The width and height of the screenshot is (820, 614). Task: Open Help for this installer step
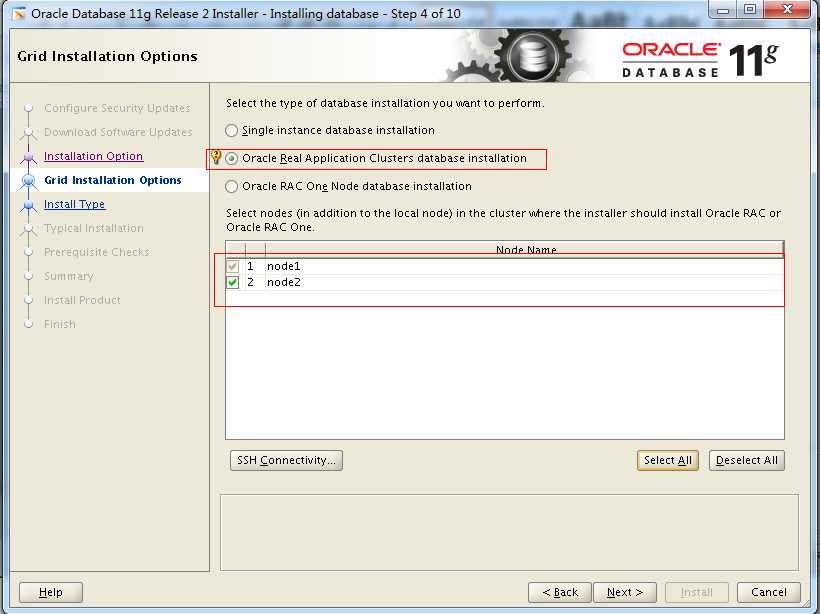point(51,593)
